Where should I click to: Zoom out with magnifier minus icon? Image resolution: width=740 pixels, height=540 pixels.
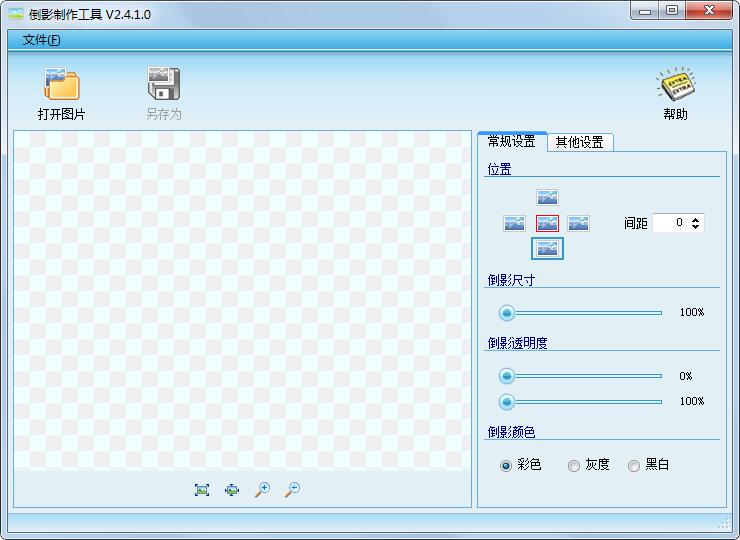coord(292,489)
